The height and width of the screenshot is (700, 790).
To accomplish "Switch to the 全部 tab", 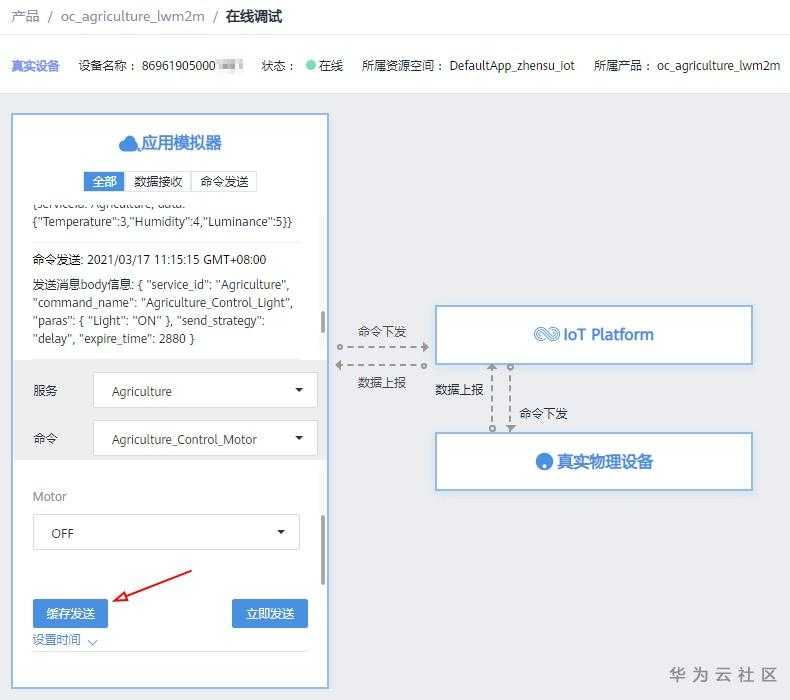I will pos(104,181).
